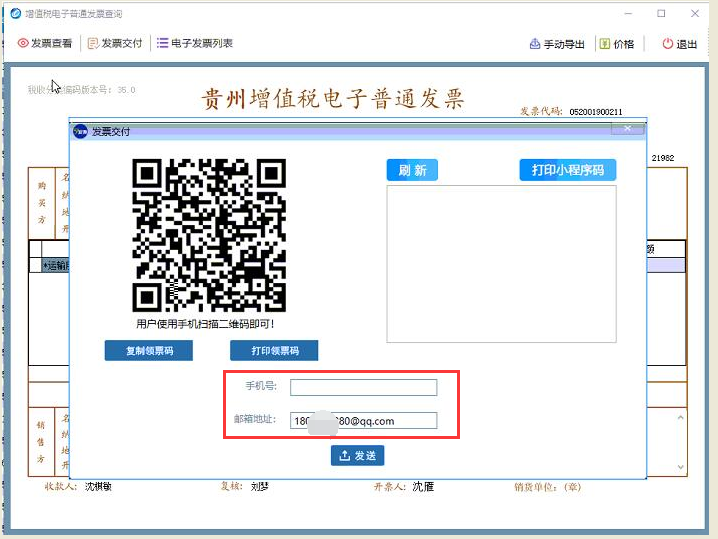Image resolution: width=718 pixels, height=539 pixels.
Task: Close the 发票交付 dialog
Action: click(x=627, y=129)
